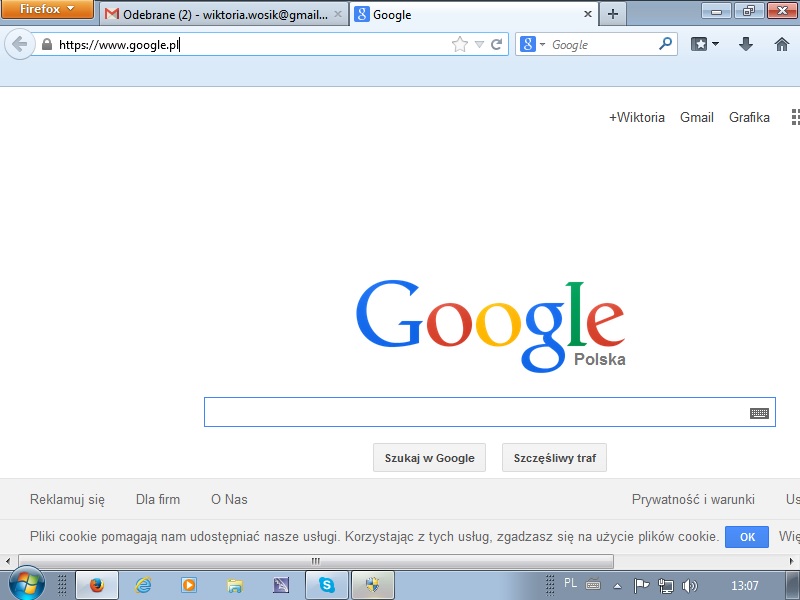Open Skype from the taskbar
800x600 pixels.
[x=327, y=585]
